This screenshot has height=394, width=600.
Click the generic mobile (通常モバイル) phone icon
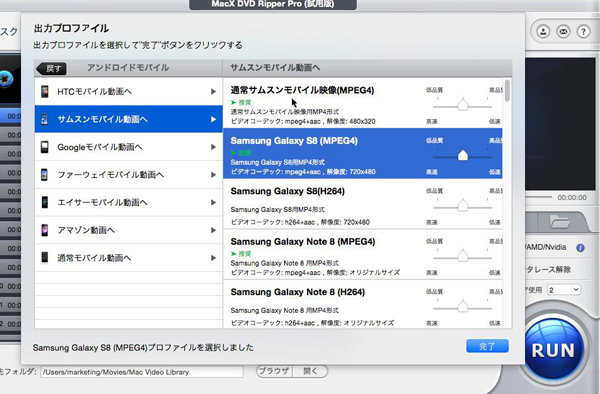tap(45, 258)
